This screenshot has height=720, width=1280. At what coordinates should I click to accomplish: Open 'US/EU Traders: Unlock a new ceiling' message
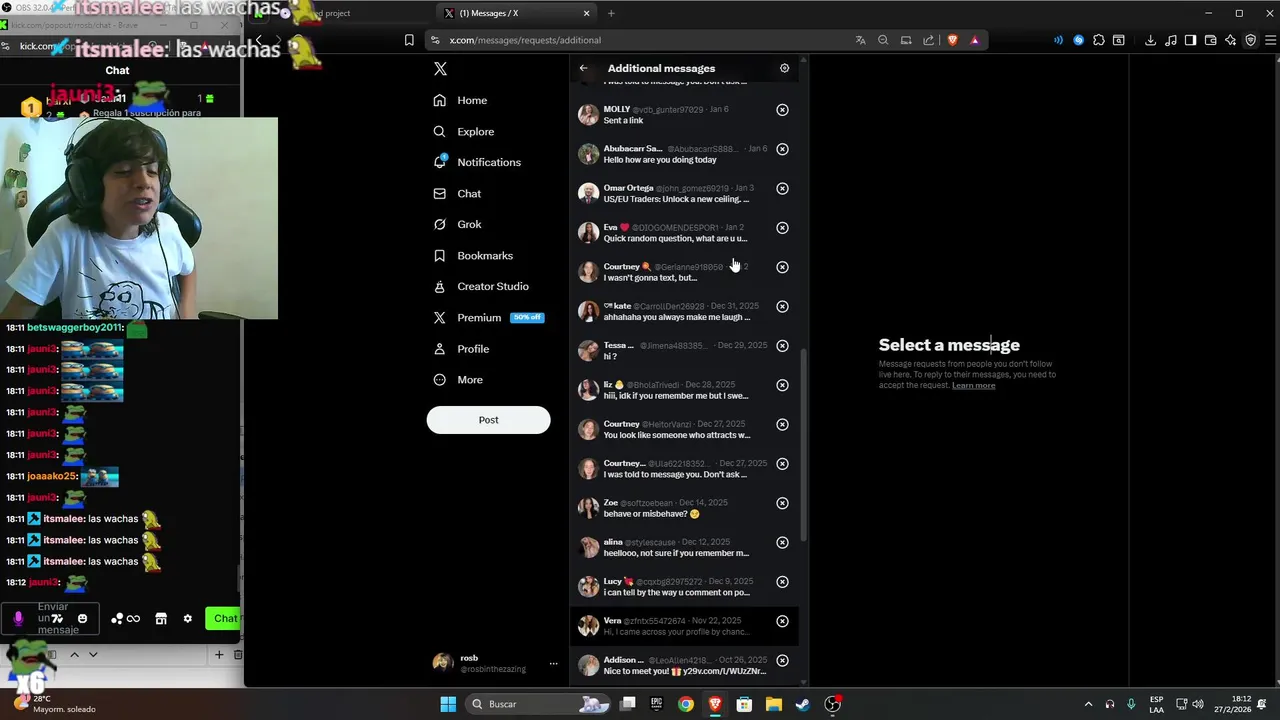pyautogui.click(x=684, y=193)
